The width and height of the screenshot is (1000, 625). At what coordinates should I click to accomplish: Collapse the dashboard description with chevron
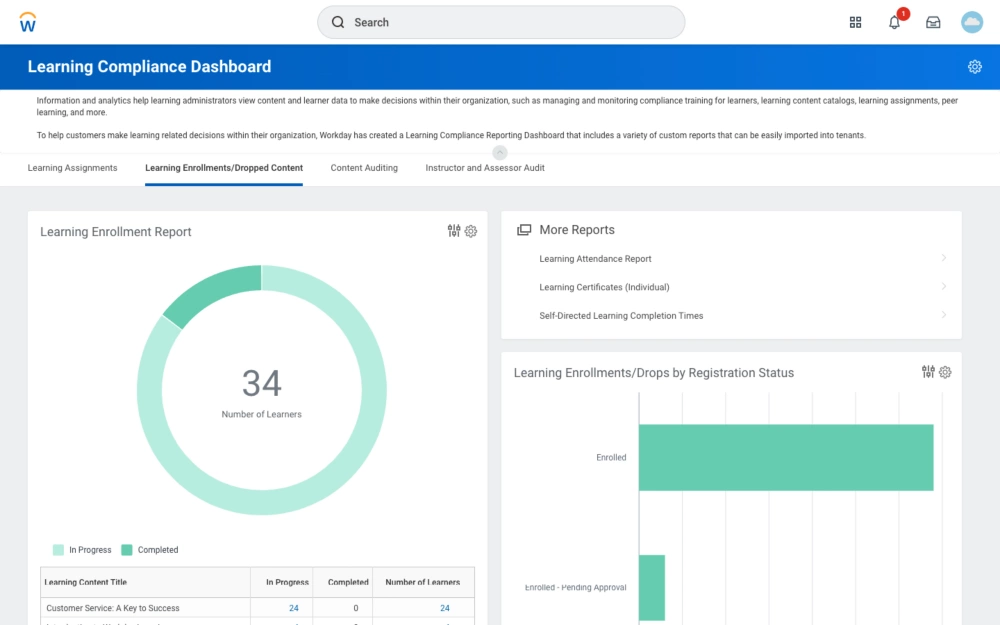(x=500, y=153)
